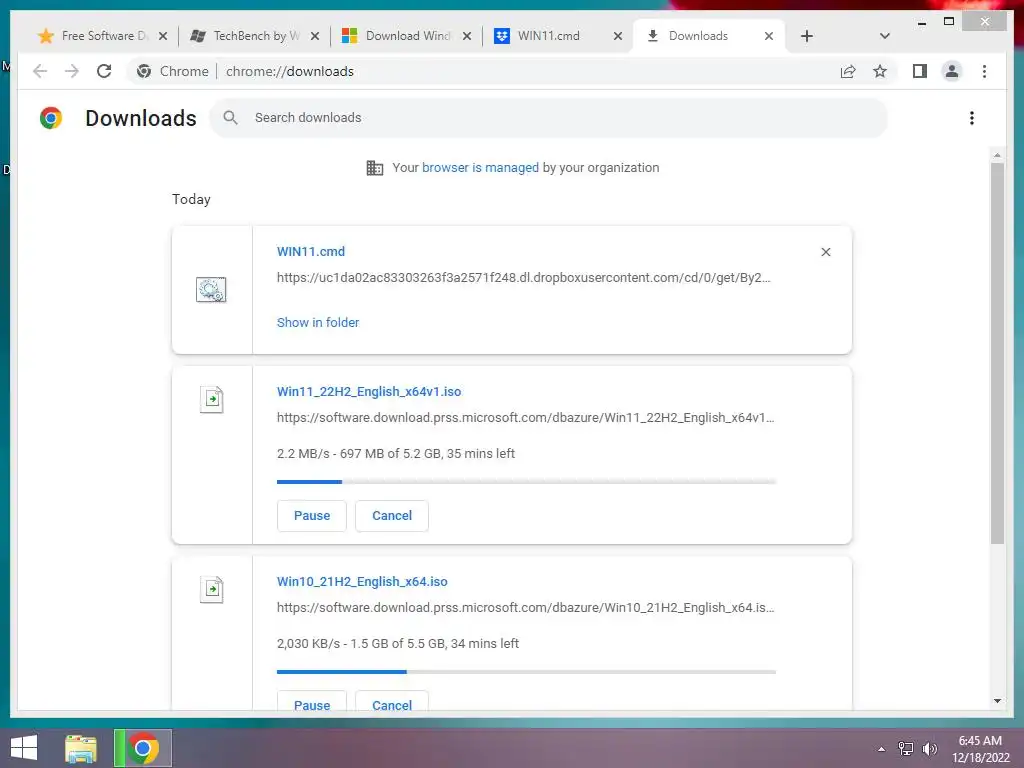This screenshot has width=1024, height=768.
Task: Open the Chrome side panel
Action: (x=920, y=71)
